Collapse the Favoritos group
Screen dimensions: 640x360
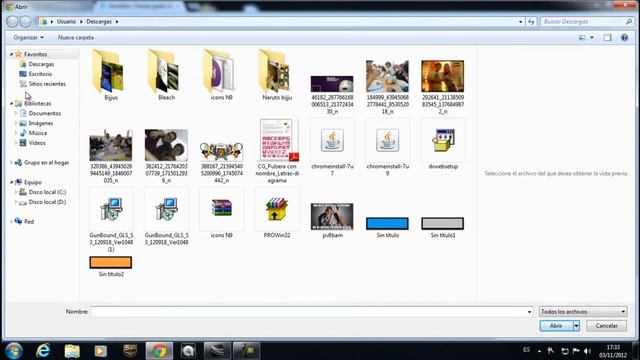[11, 54]
